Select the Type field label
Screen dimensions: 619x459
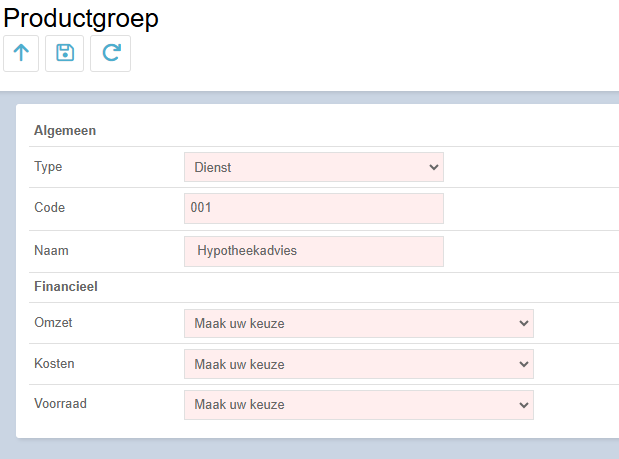(48, 167)
